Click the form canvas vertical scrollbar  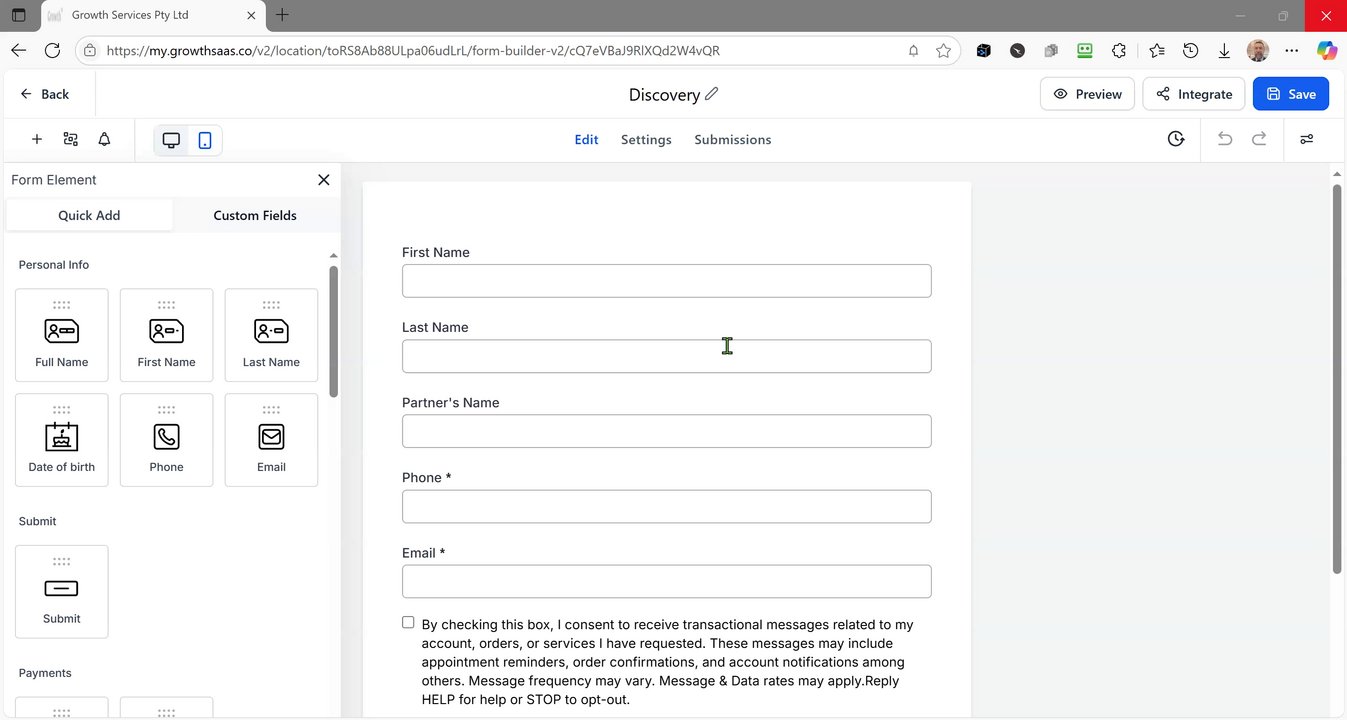(x=1337, y=378)
